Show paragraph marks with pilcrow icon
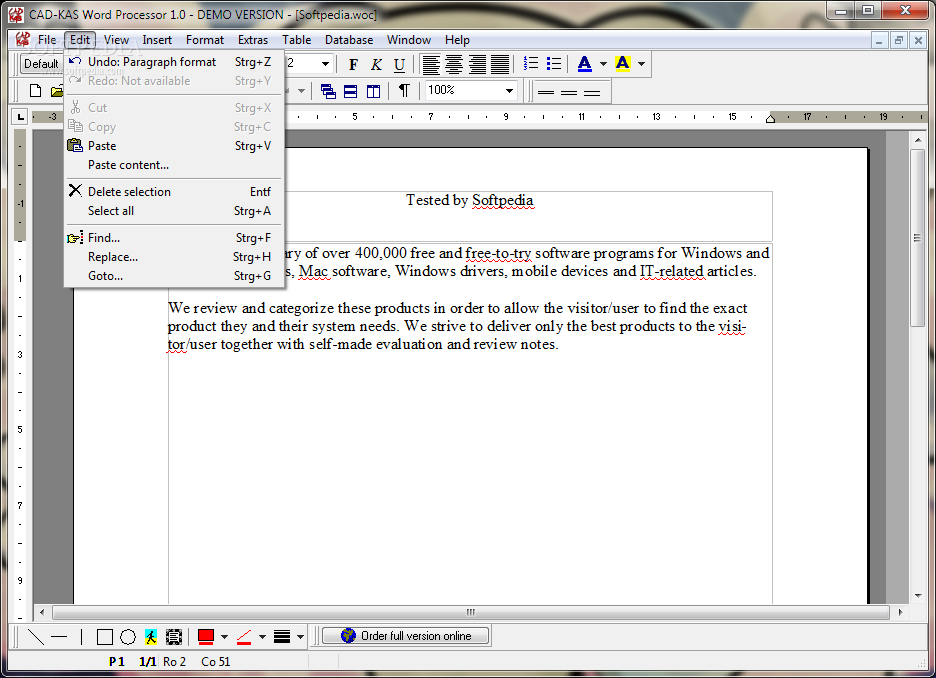 [x=404, y=91]
